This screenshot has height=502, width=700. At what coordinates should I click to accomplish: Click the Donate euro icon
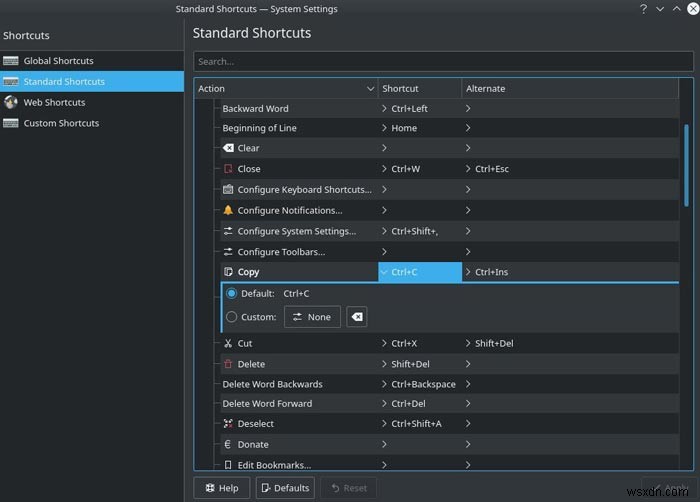(x=228, y=444)
